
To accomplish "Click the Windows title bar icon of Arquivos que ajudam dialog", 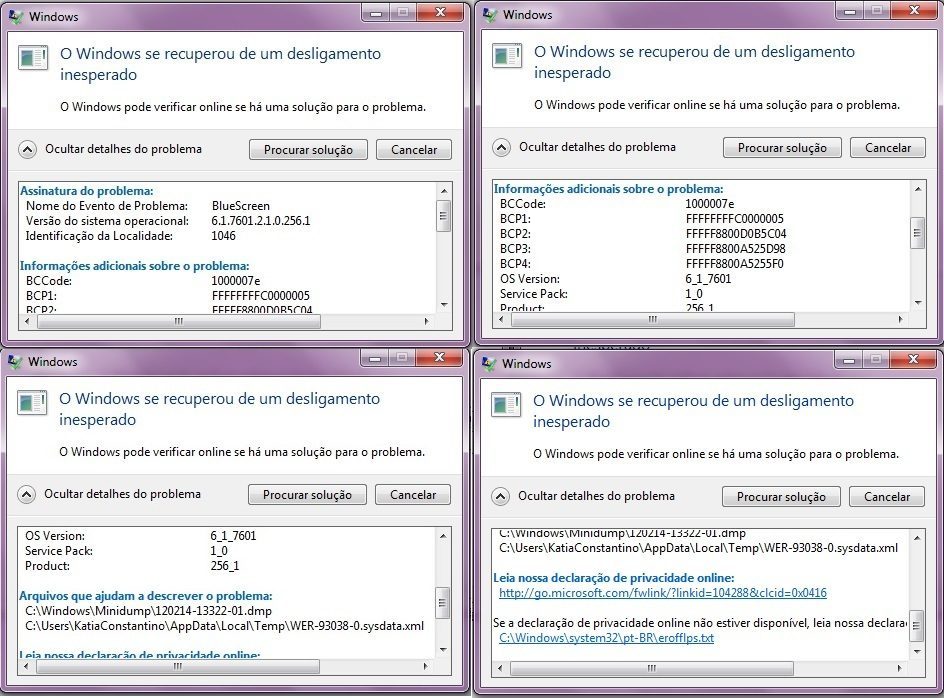I will pos(15,361).
